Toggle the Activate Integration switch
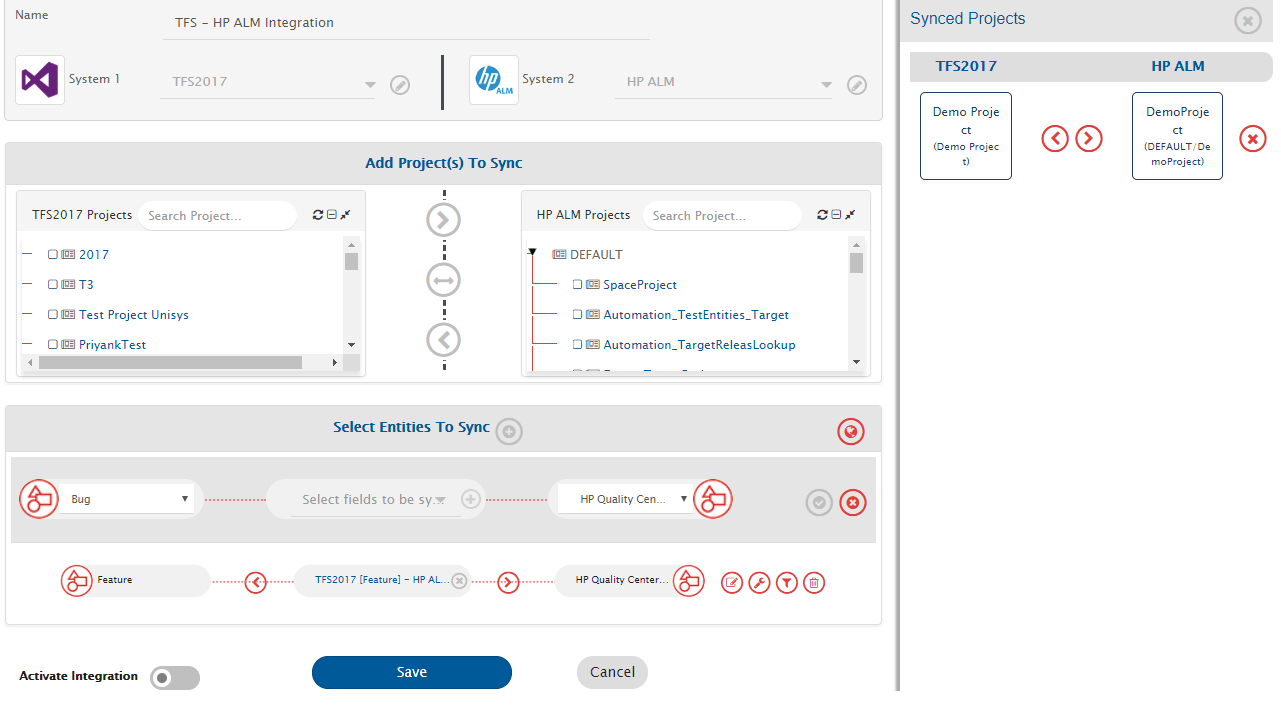This screenshot has height=705, width=1281. [x=175, y=678]
